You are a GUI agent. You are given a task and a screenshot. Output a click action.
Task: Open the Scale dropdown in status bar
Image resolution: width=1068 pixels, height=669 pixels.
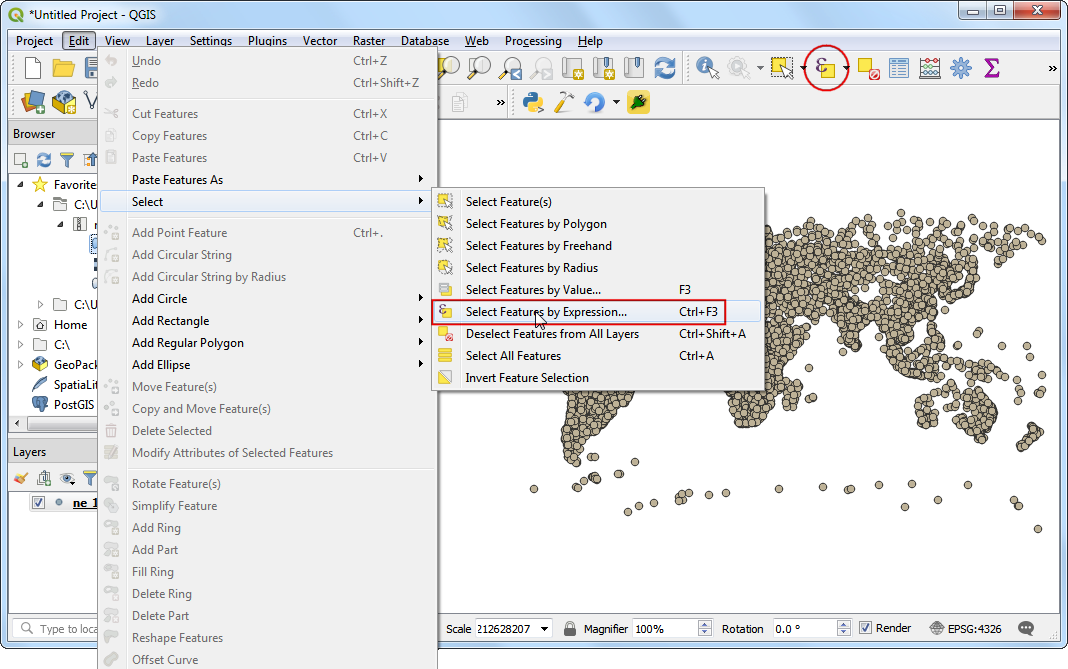[x=545, y=628]
